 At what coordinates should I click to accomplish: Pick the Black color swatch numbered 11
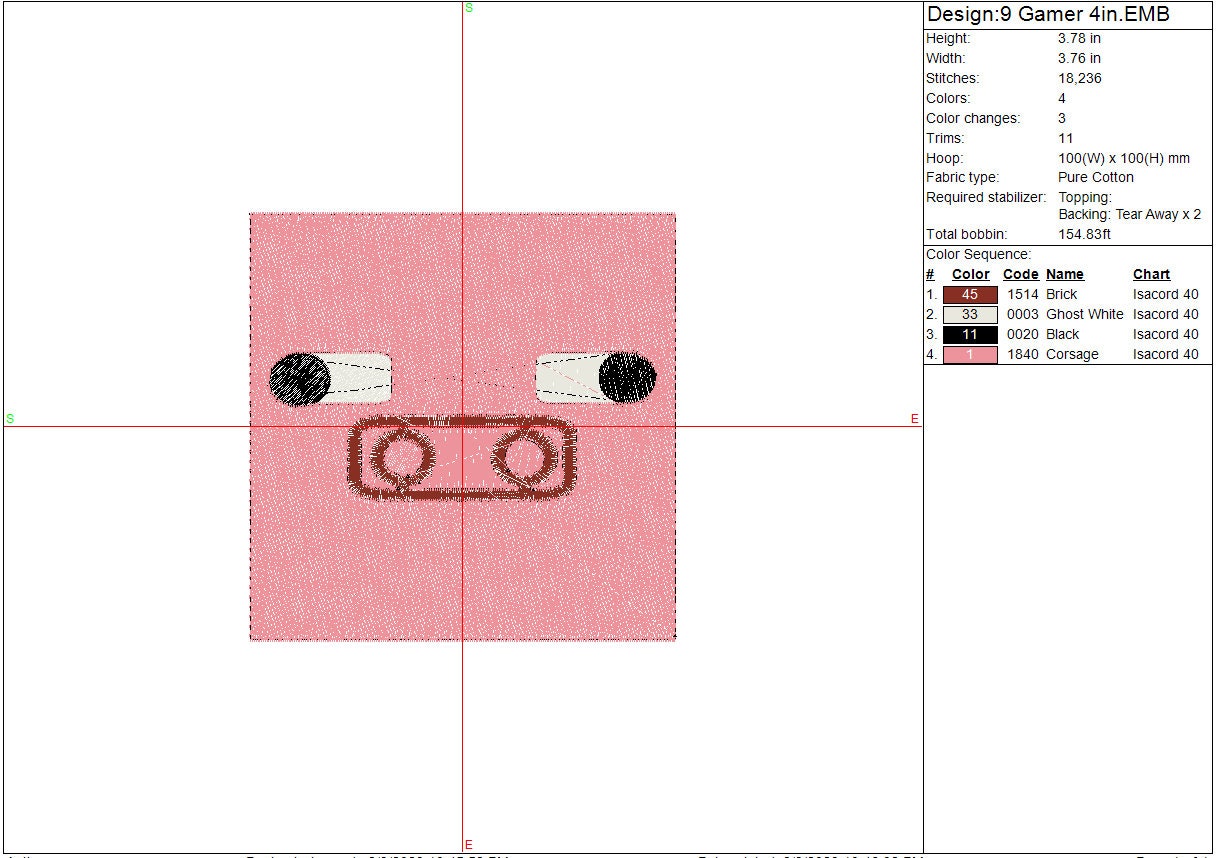(x=969, y=335)
